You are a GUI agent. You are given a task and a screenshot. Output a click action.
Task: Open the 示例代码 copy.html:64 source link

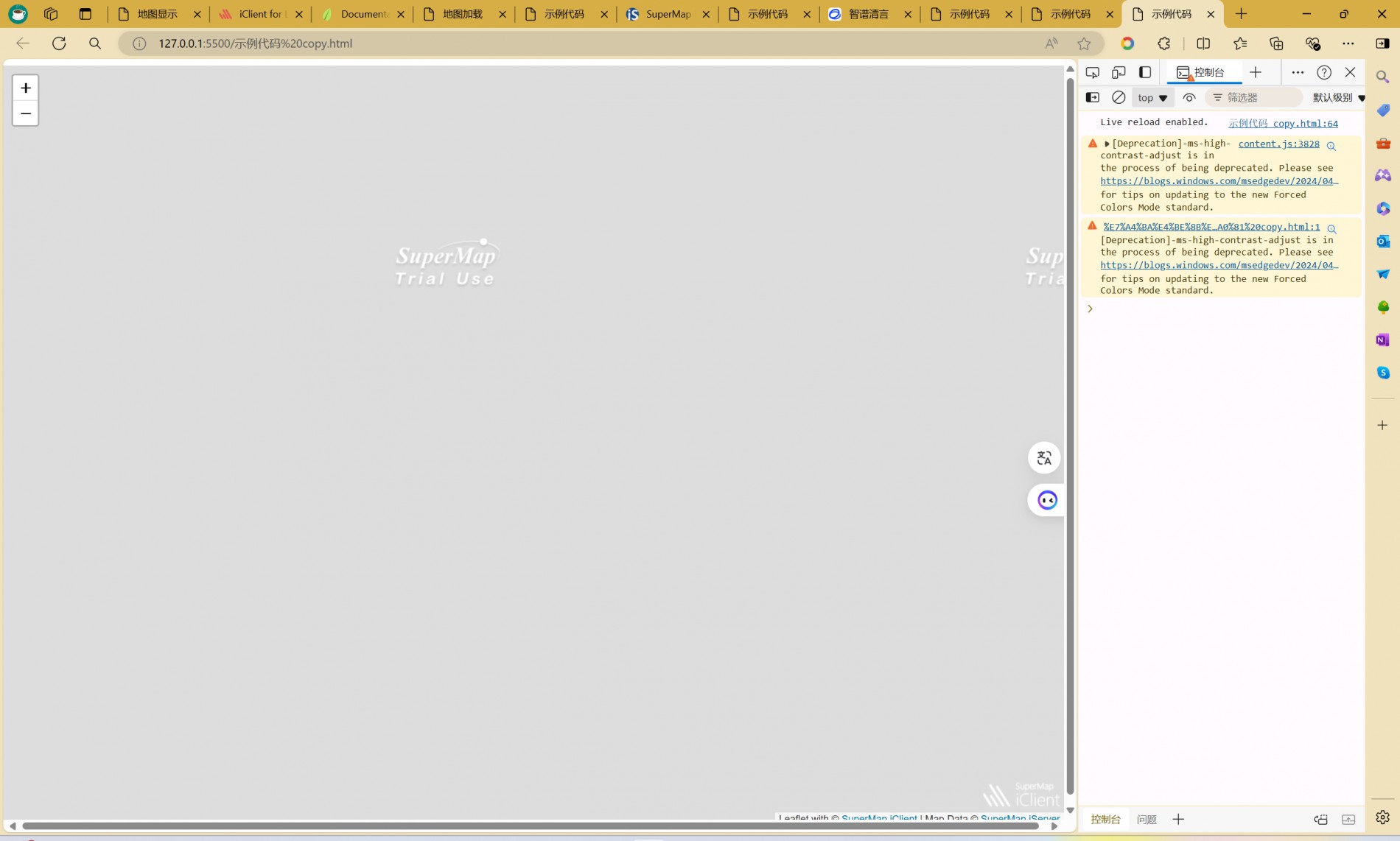1283,123
